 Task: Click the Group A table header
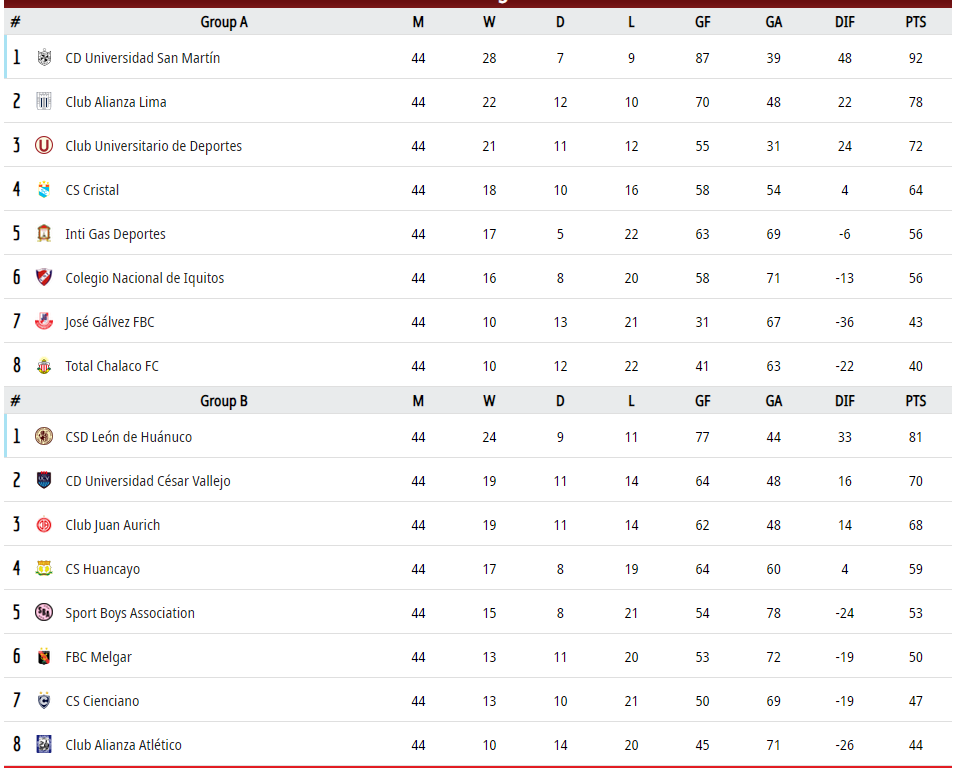(x=224, y=22)
